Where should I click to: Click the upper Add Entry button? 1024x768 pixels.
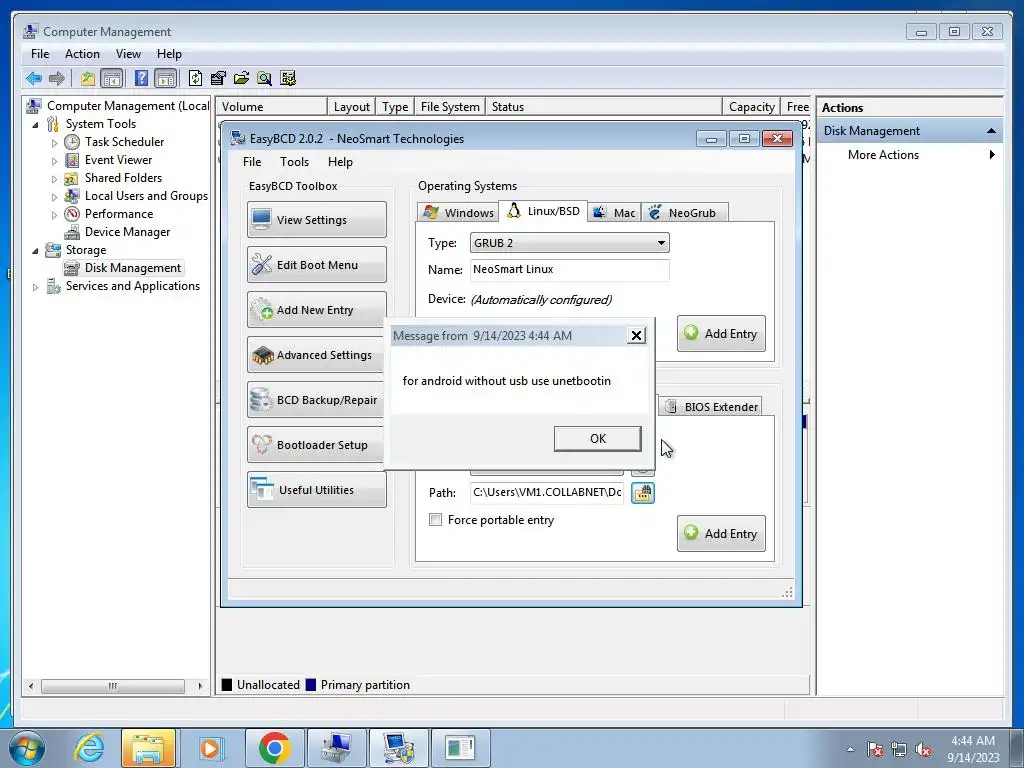(x=721, y=334)
